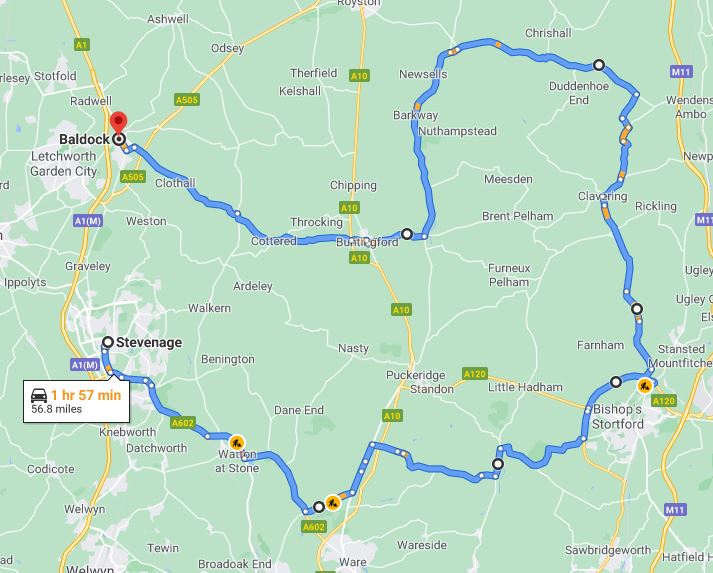
Task: Click the A120 shield near Little Hadham
Action: pos(475,374)
